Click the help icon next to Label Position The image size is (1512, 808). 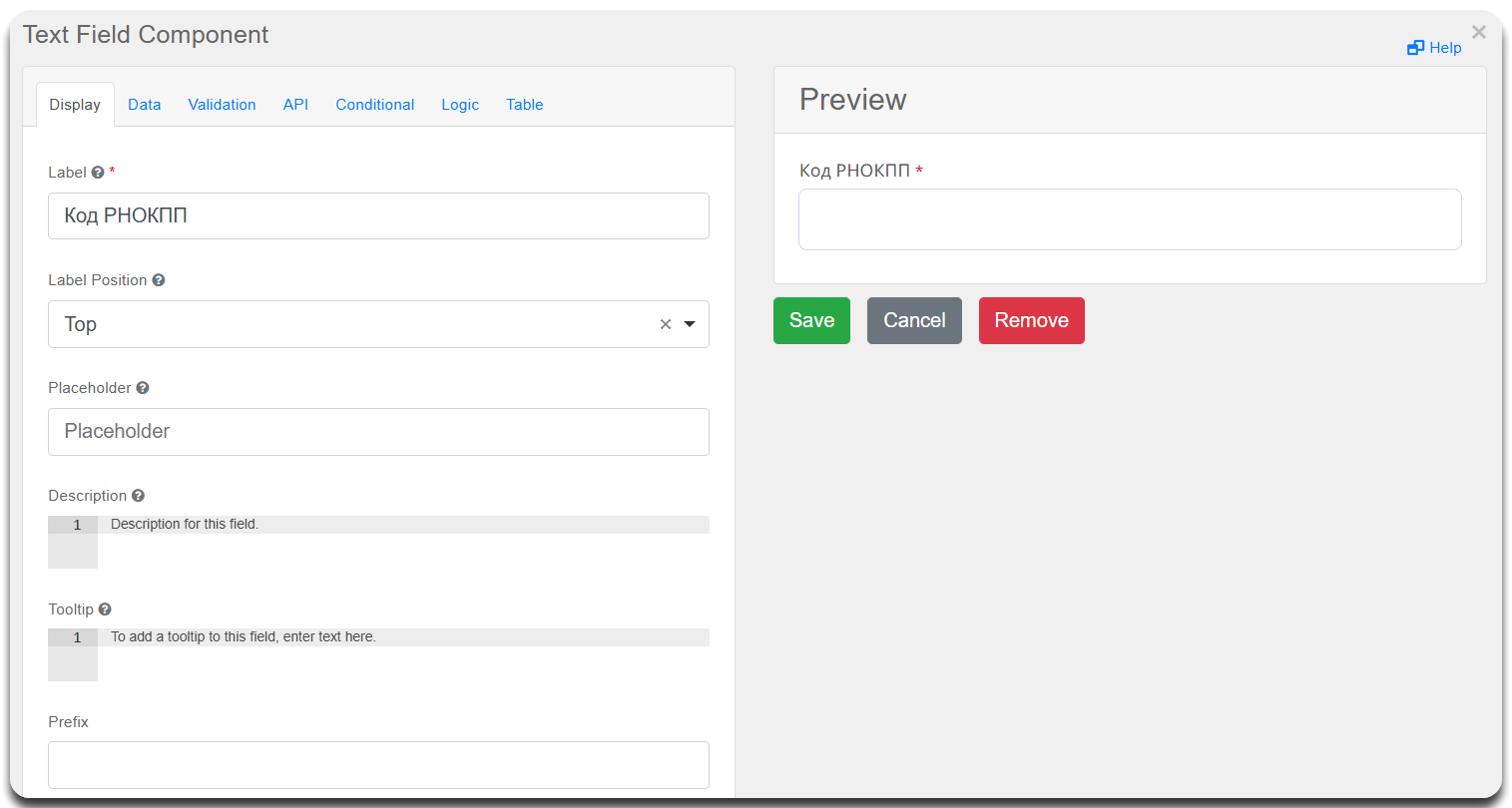coord(159,280)
